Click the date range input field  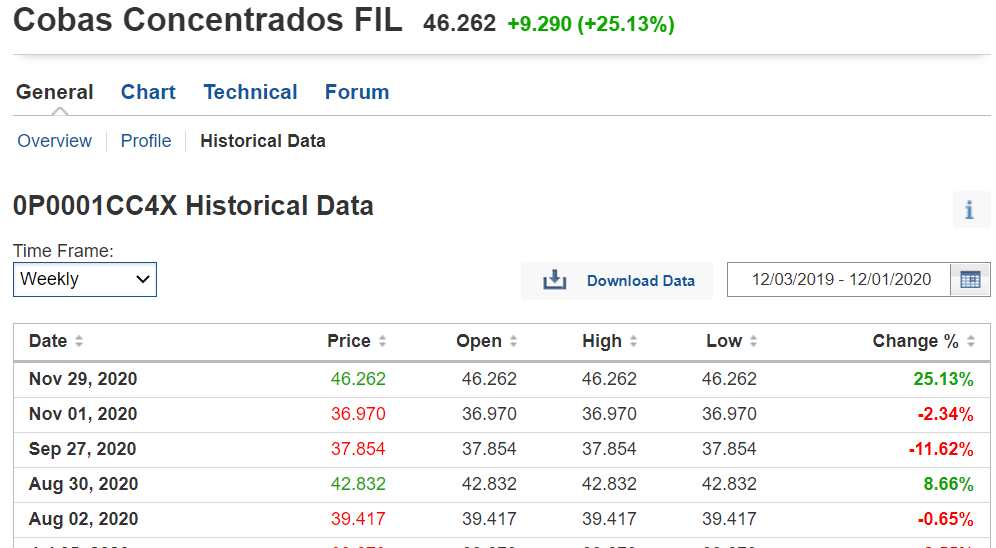[x=841, y=280]
